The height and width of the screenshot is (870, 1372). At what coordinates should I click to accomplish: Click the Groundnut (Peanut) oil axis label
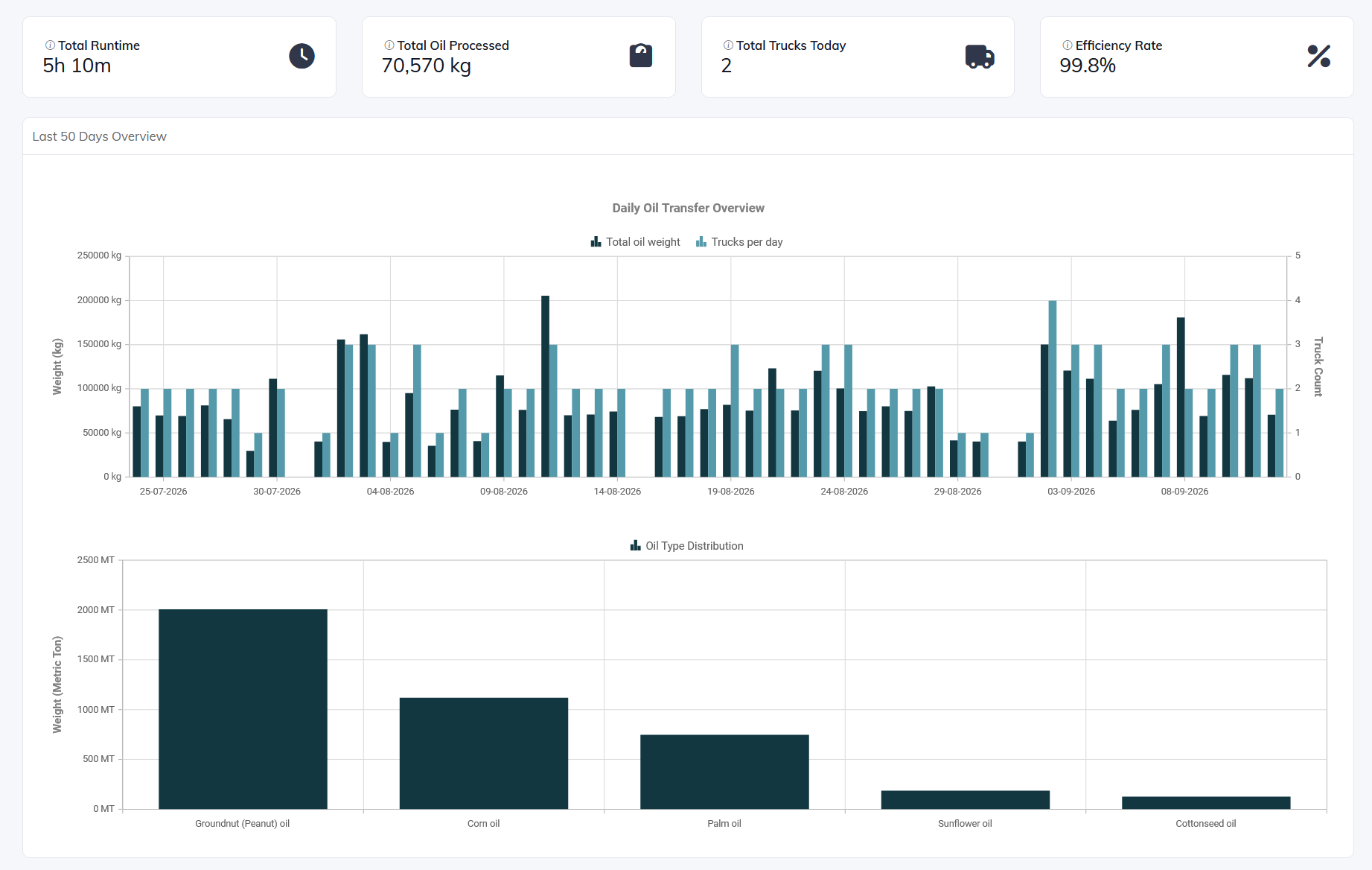coord(243,824)
